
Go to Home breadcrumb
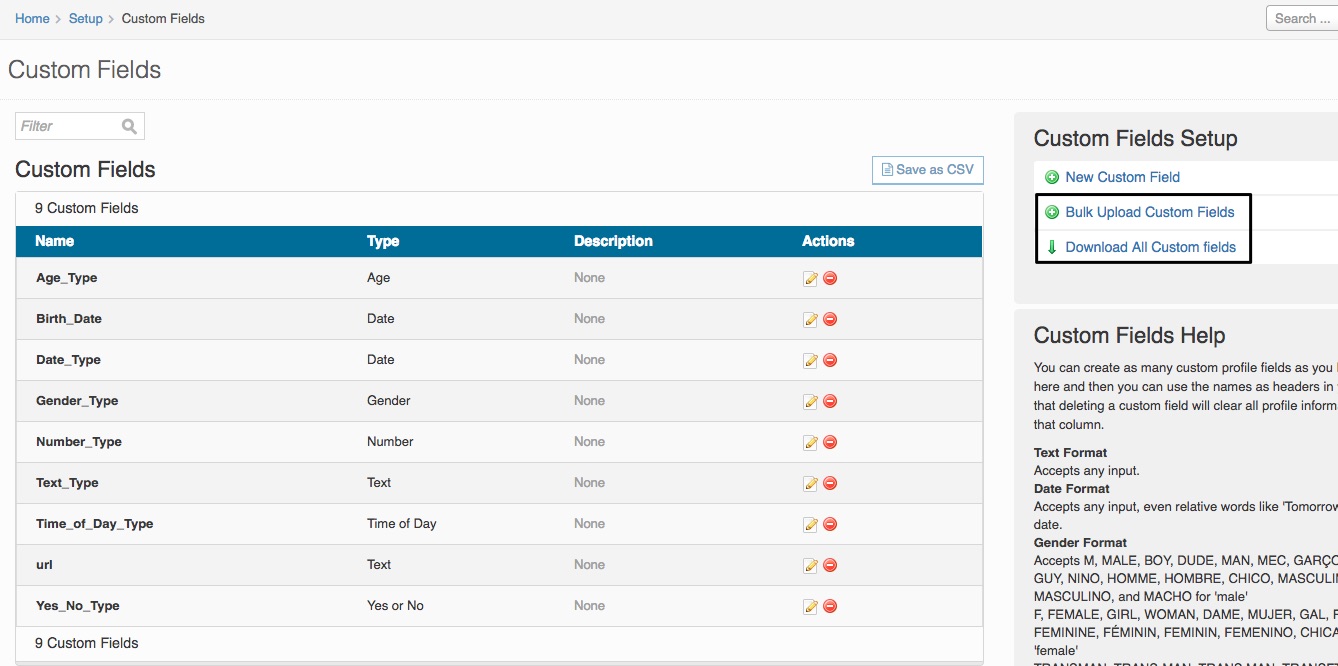(x=32, y=18)
